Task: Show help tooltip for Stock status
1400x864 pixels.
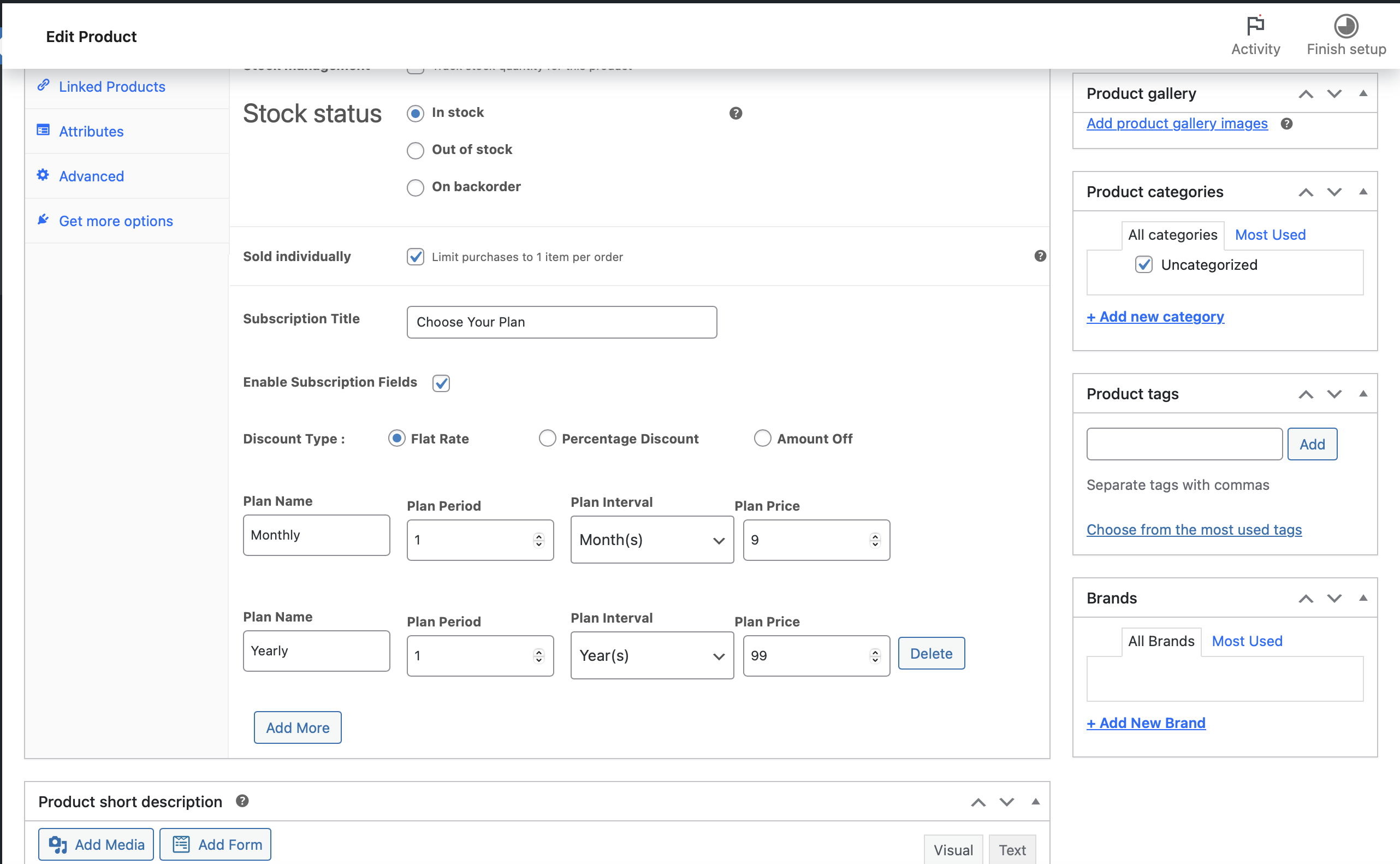Action: (735, 113)
